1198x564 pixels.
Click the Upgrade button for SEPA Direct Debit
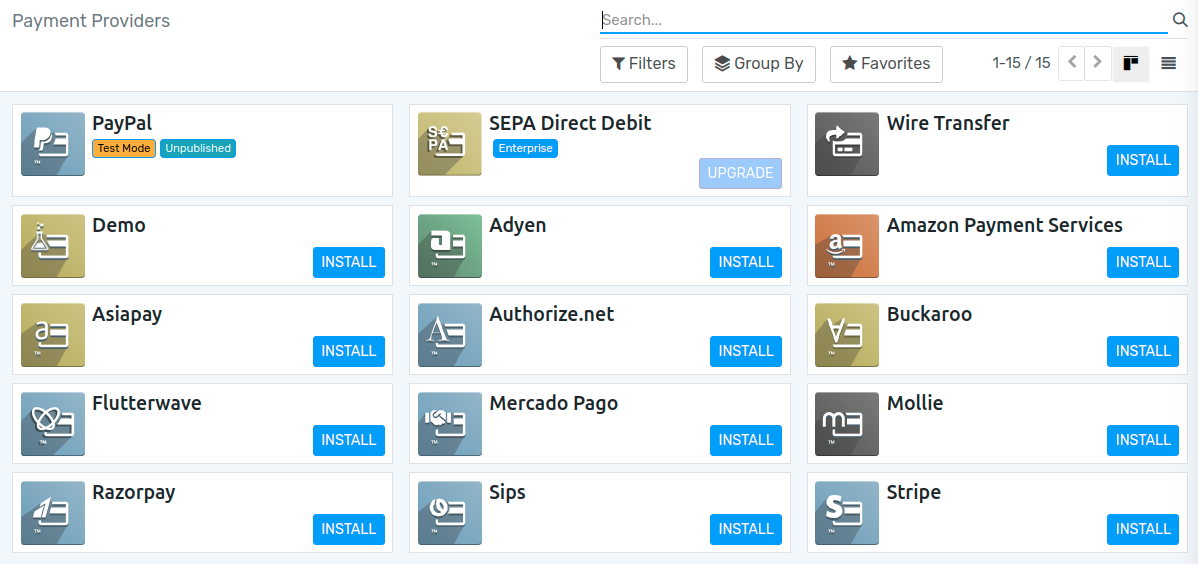(x=740, y=173)
